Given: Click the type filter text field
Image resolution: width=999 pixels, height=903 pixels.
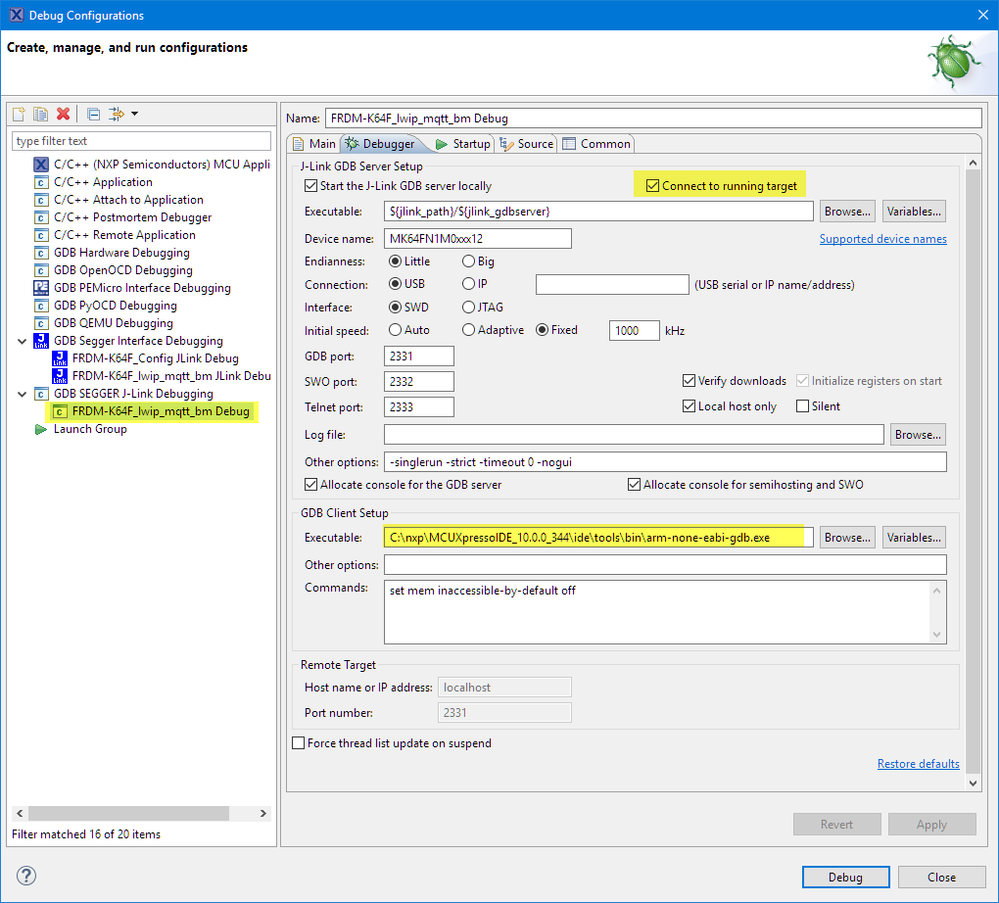Looking at the screenshot, I should [x=141, y=141].
